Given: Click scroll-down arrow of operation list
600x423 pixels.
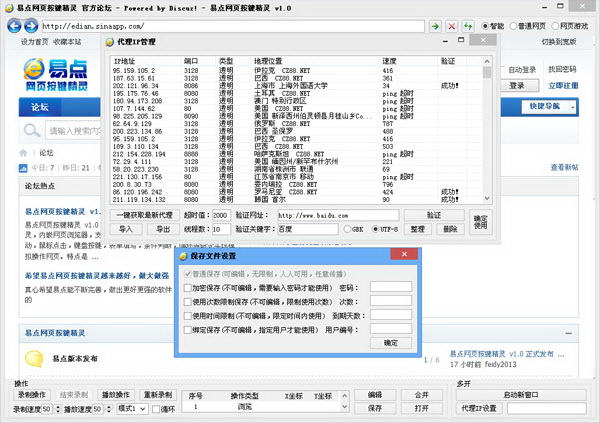Looking at the screenshot, I should (344, 407).
